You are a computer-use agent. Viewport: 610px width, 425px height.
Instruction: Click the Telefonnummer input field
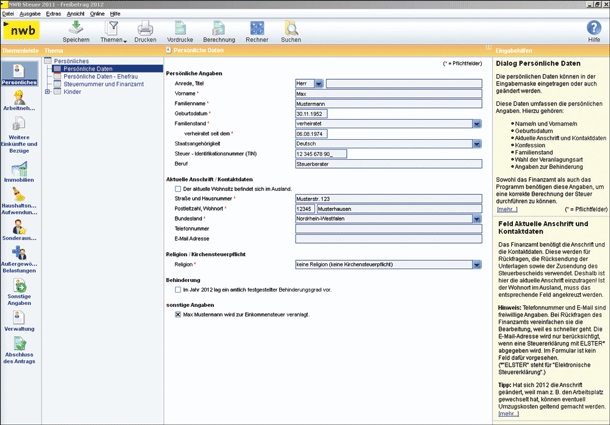(387, 227)
